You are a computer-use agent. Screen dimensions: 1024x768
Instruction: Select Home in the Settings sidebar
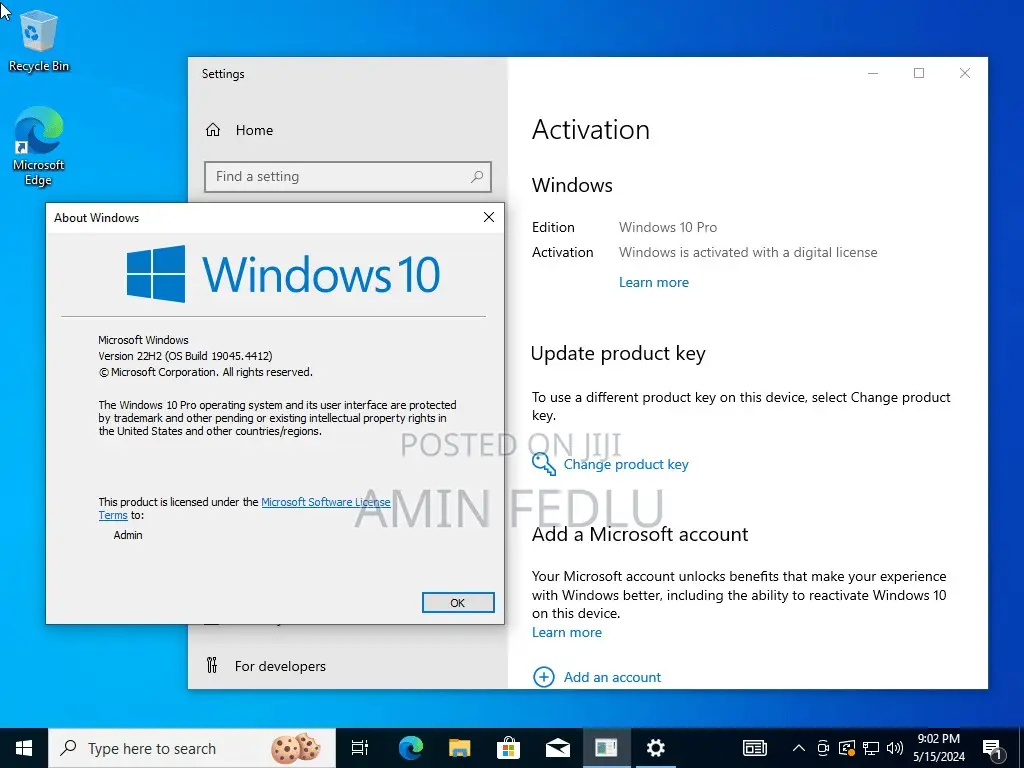254,130
